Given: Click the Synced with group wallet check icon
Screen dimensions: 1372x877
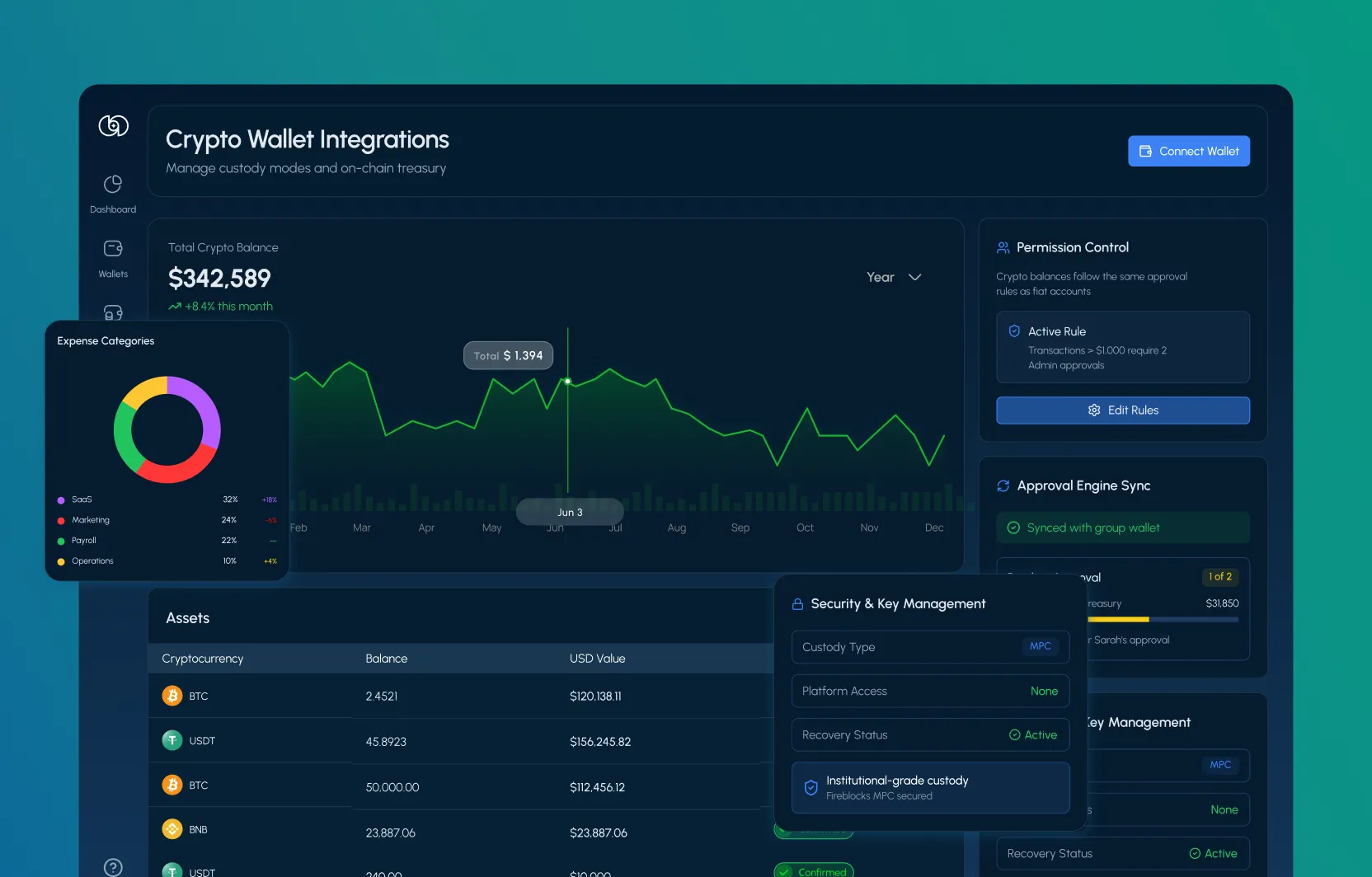Looking at the screenshot, I should click(x=1013, y=528).
